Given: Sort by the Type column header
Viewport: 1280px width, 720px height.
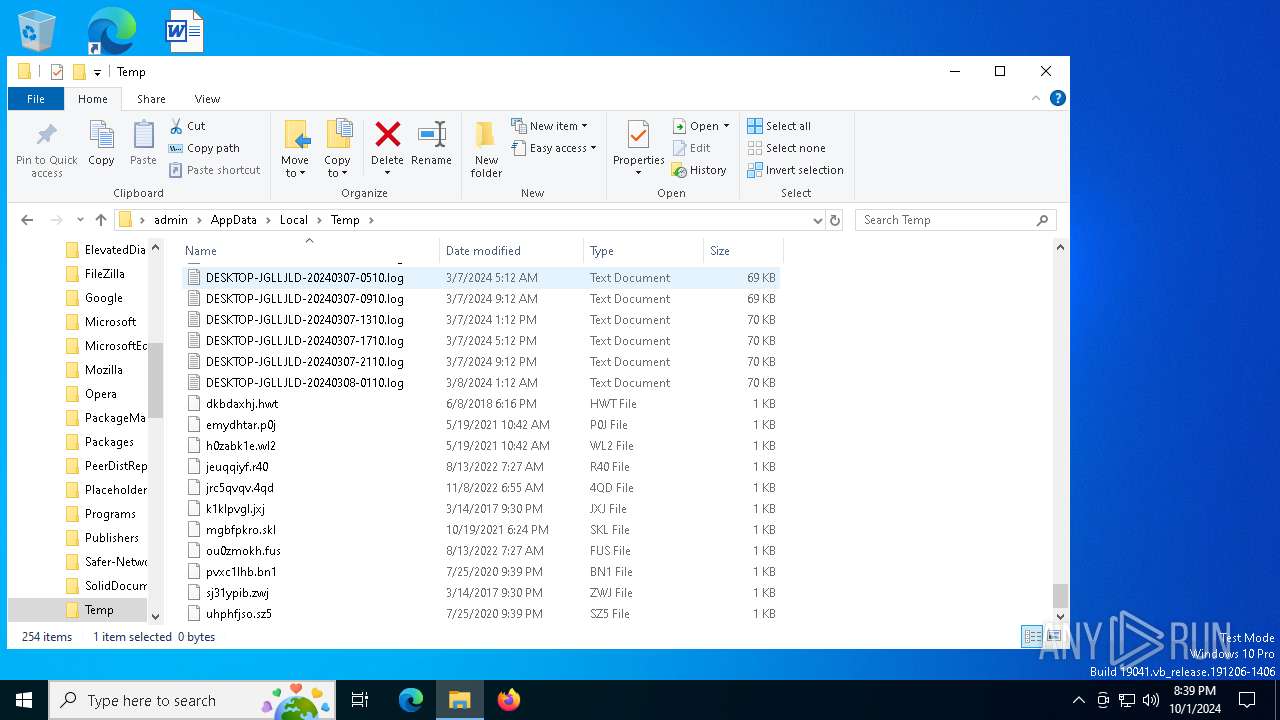Looking at the screenshot, I should [x=644, y=251].
